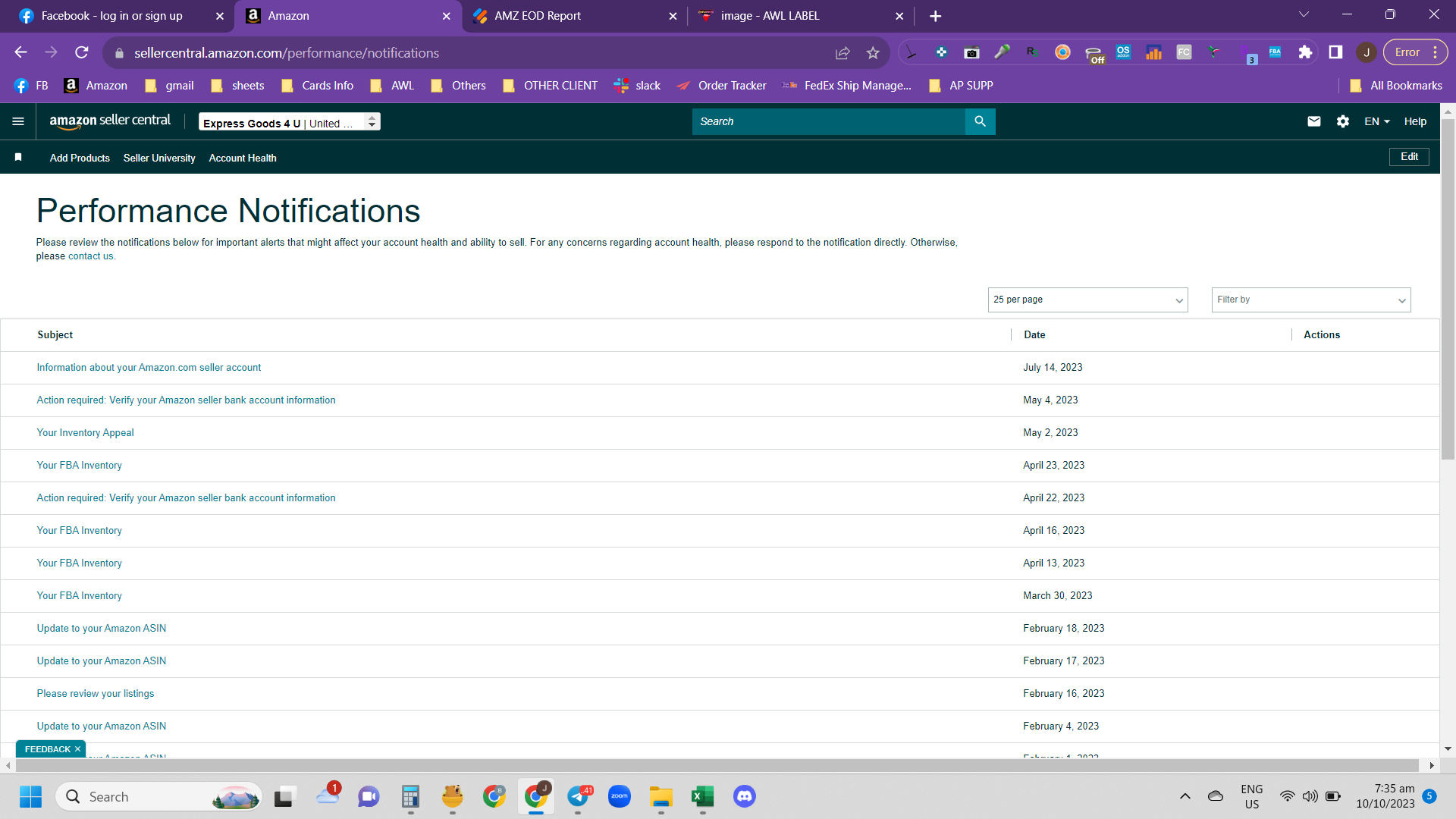Open the All Bookmarks folder
Image resolution: width=1456 pixels, height=819 pixels.
point(1396,86)
